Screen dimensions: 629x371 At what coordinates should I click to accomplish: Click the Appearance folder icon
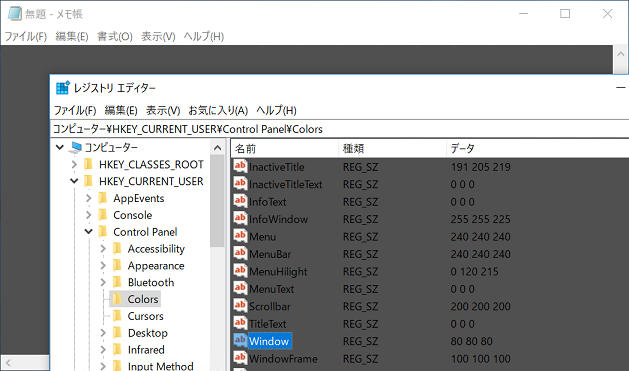[118, 266]
